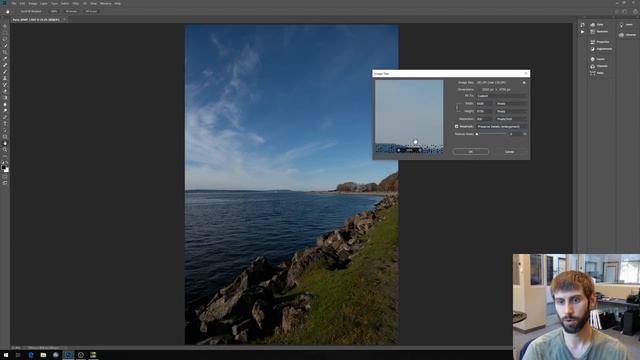Toggle the Resample checkbox
The height and width of the screenshot is (360, 640).
pyautogui.click(x=456, y=127)
